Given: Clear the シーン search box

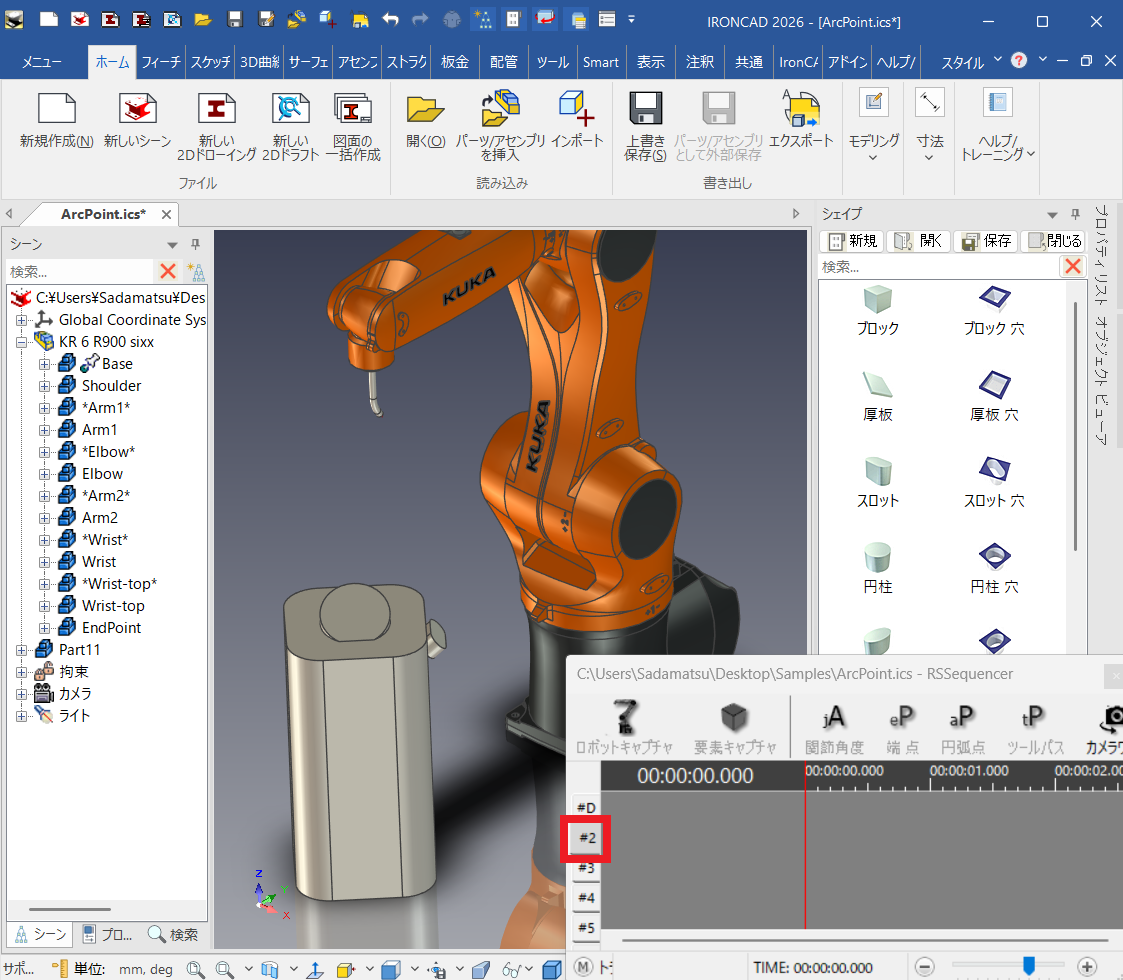Looking at the screenshot, I should coord(168,271).
